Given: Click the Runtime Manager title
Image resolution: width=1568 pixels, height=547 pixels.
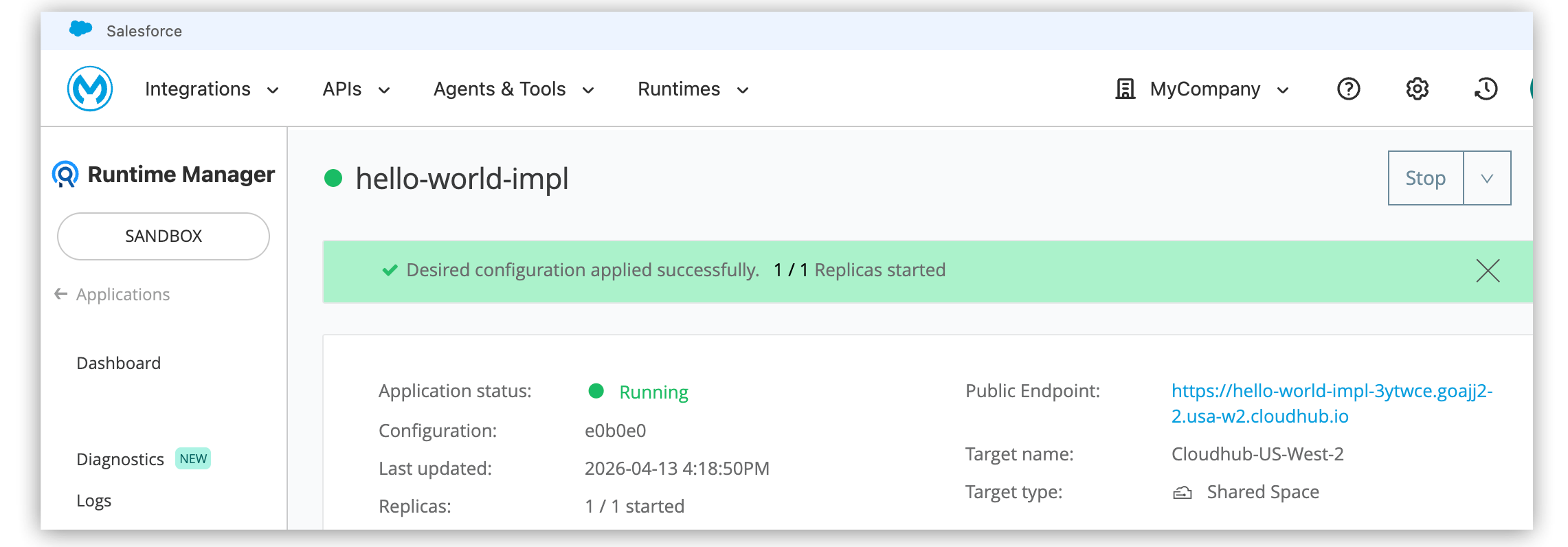Looking at the screenshot, I should pos(181,175).
